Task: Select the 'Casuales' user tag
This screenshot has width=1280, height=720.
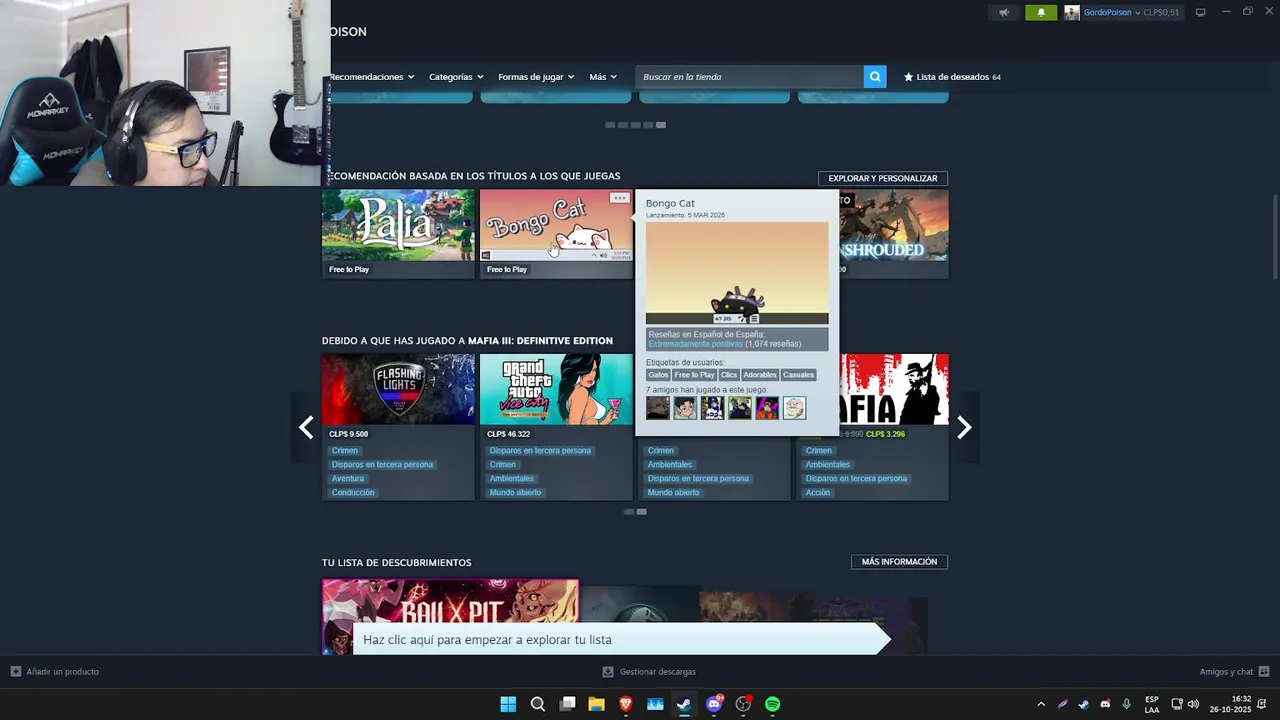Action: tap(798, 375)
